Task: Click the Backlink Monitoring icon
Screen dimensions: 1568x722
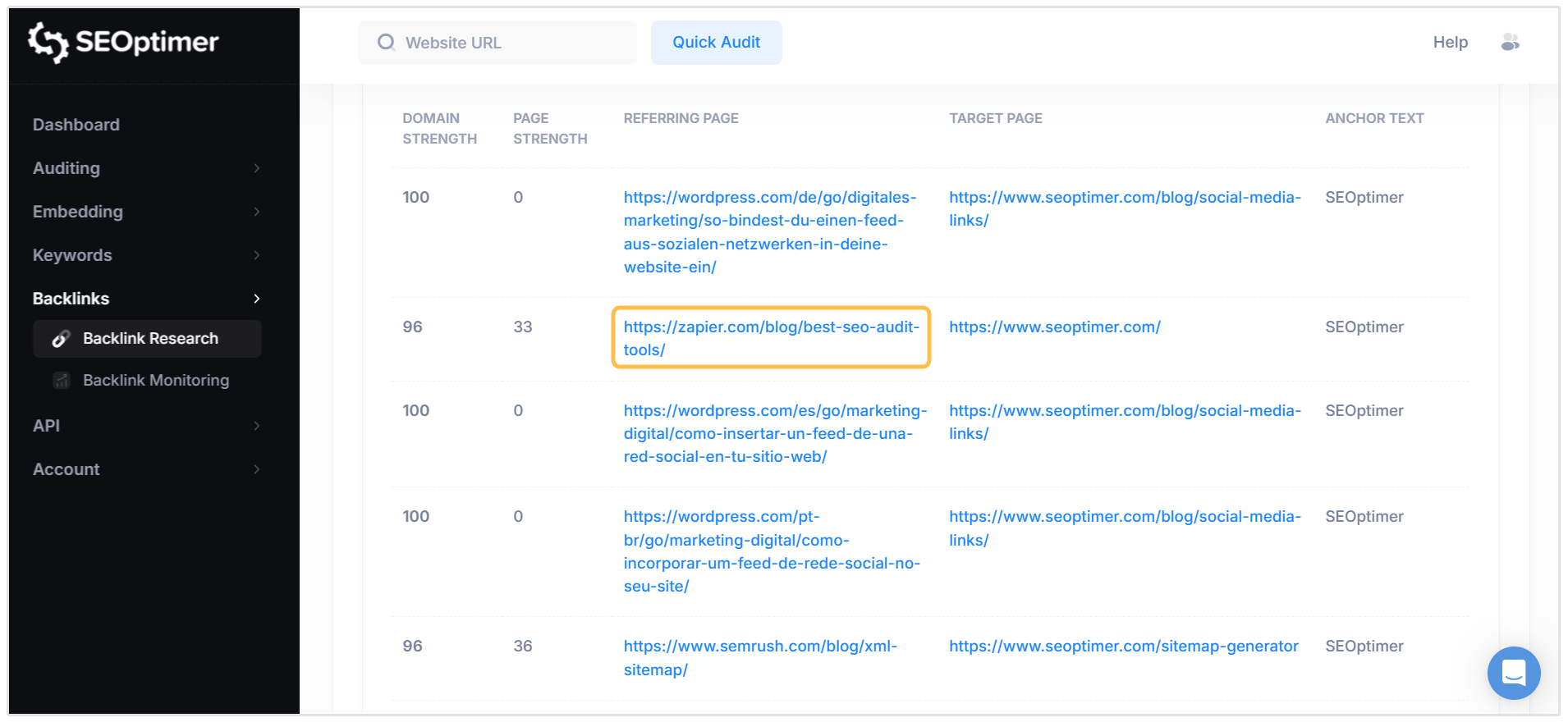Action: 61,380
